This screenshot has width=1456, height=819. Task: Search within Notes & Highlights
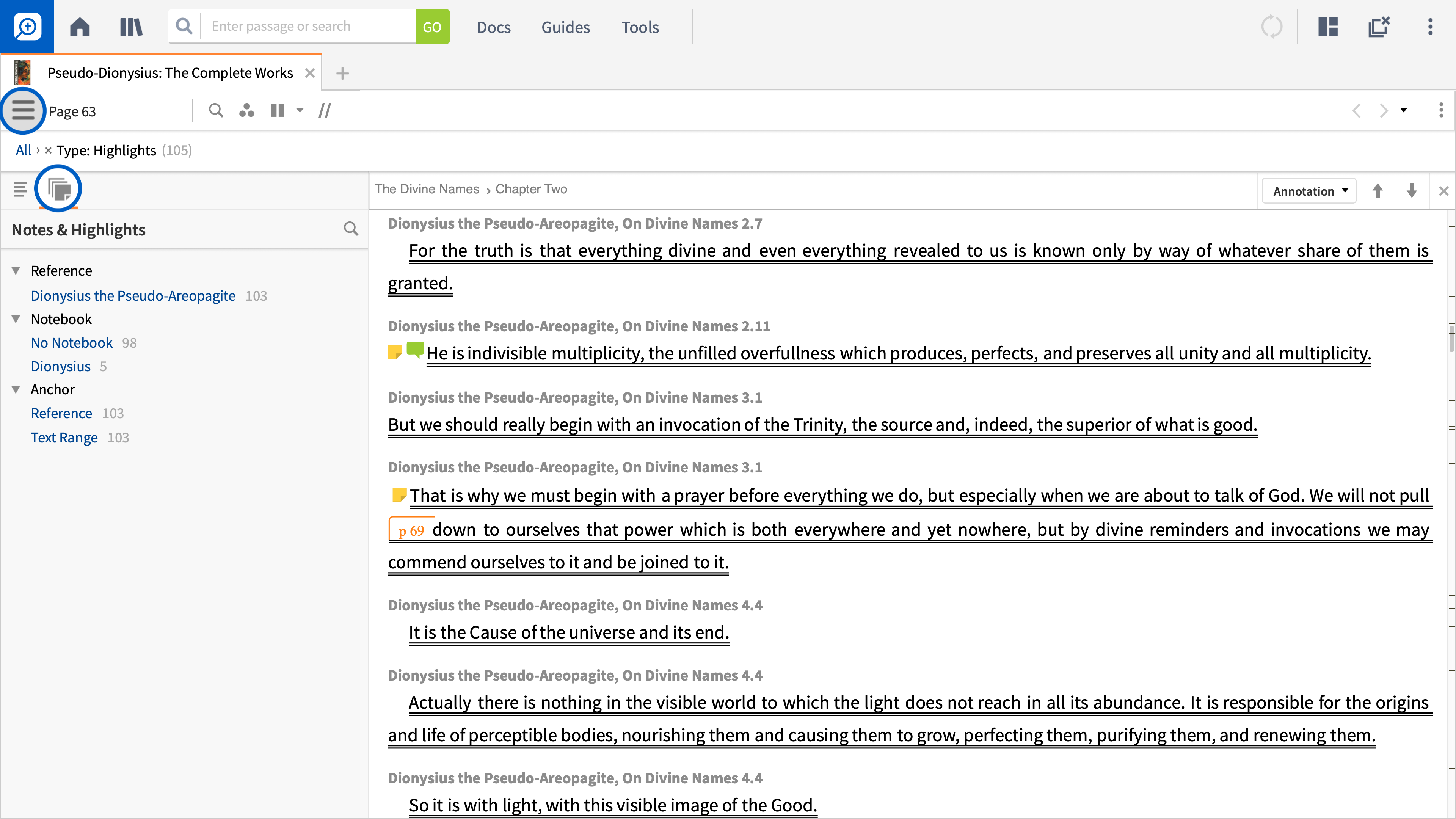coord(351,229)
